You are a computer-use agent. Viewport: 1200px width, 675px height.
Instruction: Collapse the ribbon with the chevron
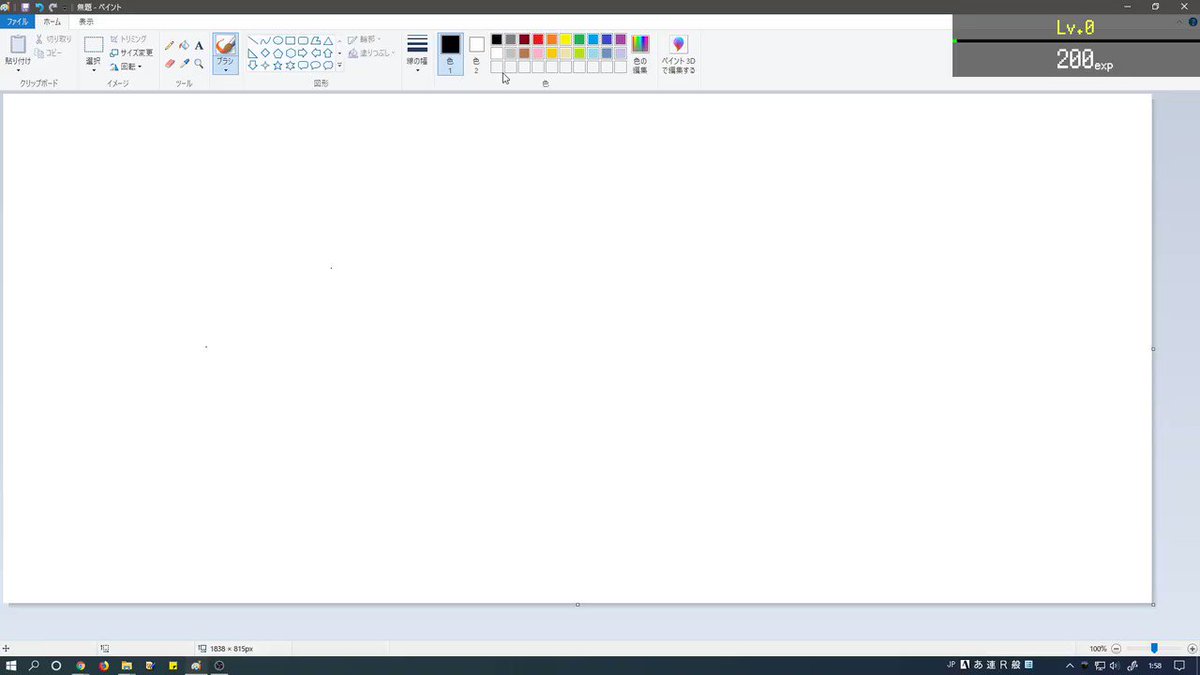pyautogui.click(x=1180, y=21)
